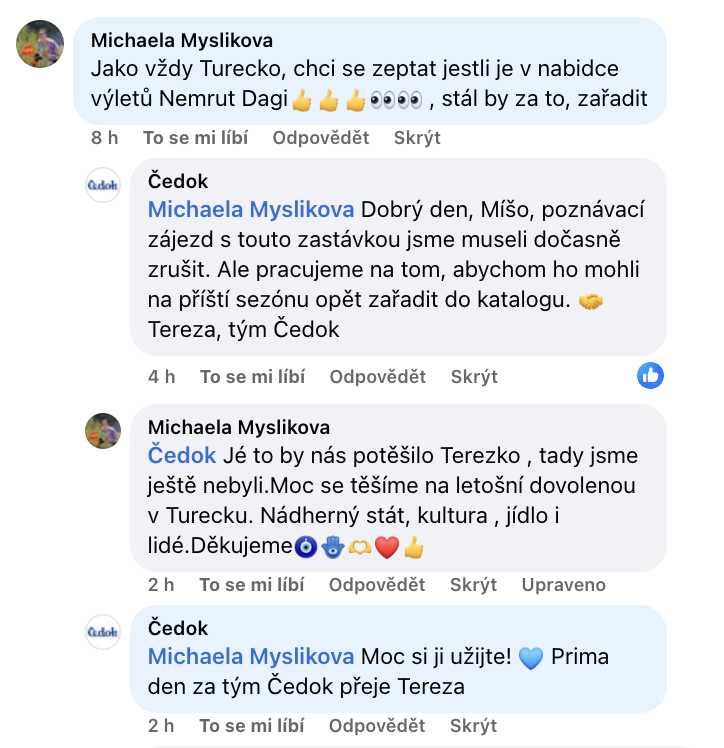
Task: Reply to Čedok's 4 h old comment
Action: 378,377
